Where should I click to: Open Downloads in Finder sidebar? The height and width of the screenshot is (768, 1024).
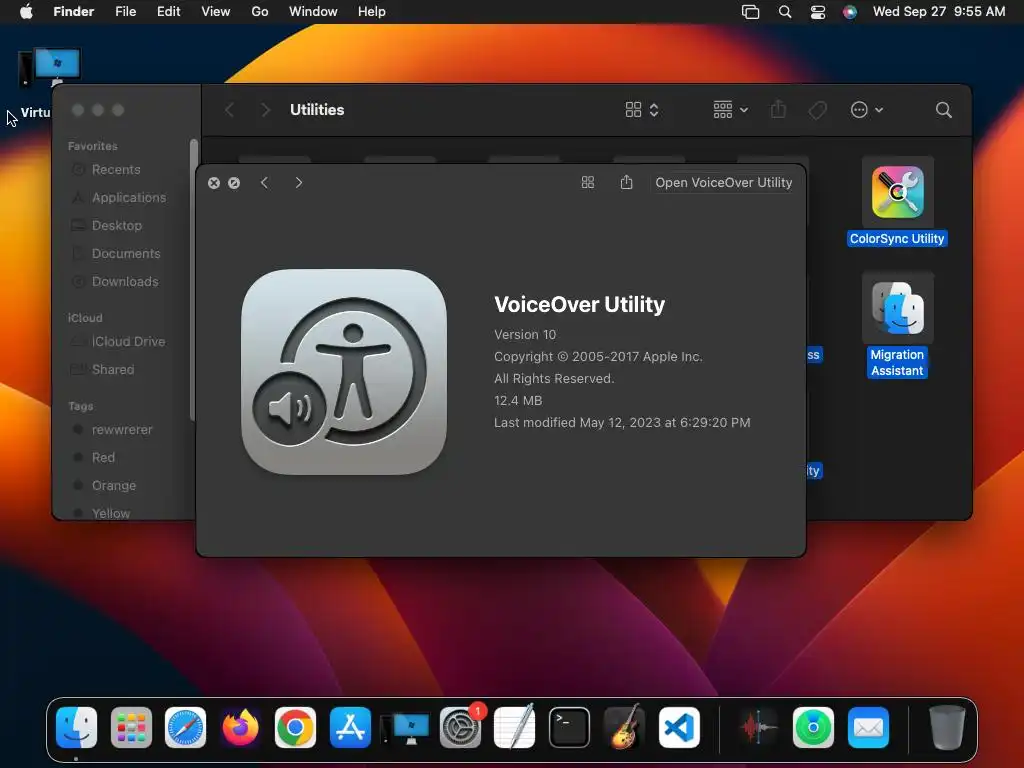coord(125,282)
